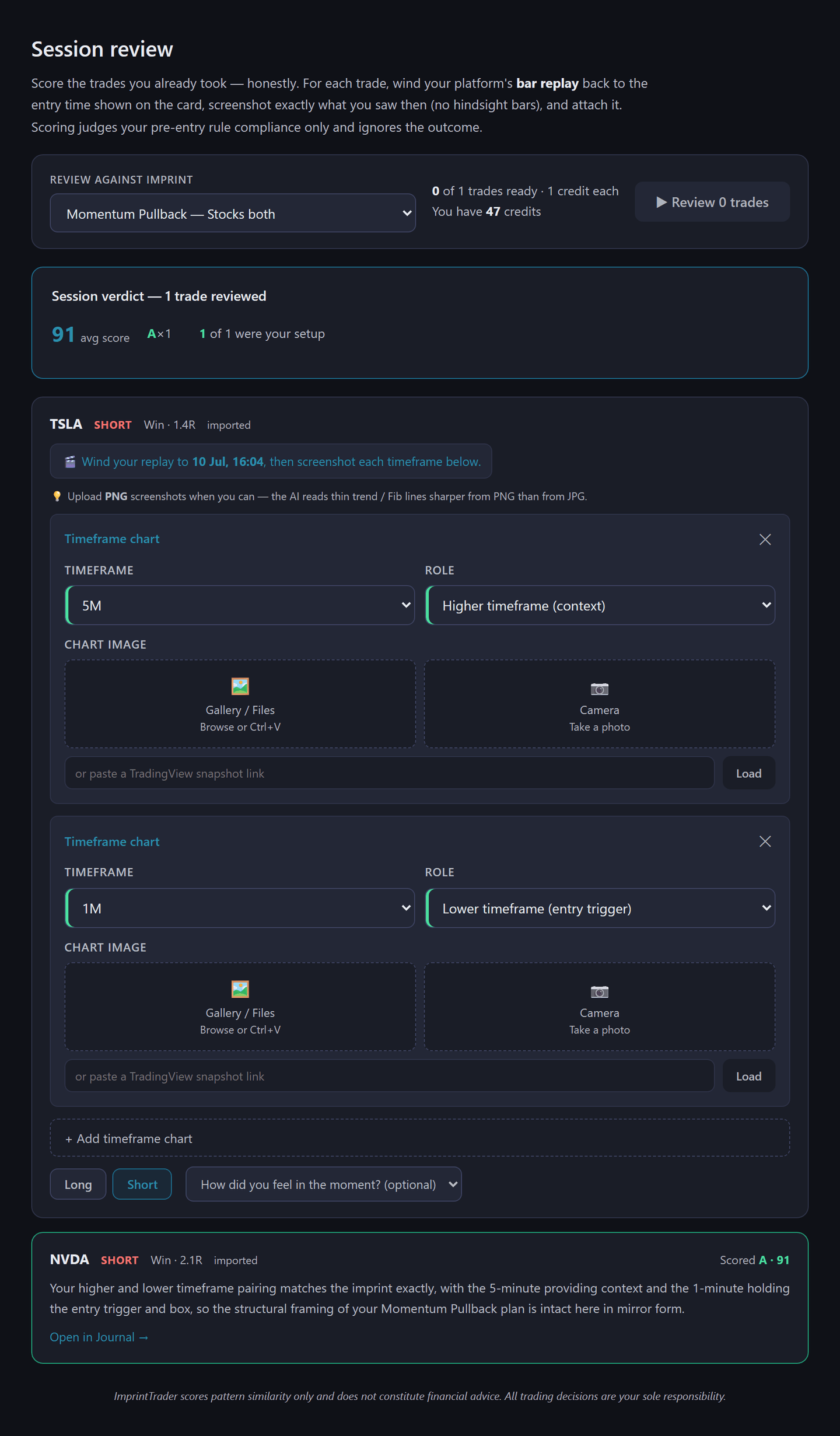
Task: Click the 10 Jul, 16:04 replay time
Action: click(228, 462)
